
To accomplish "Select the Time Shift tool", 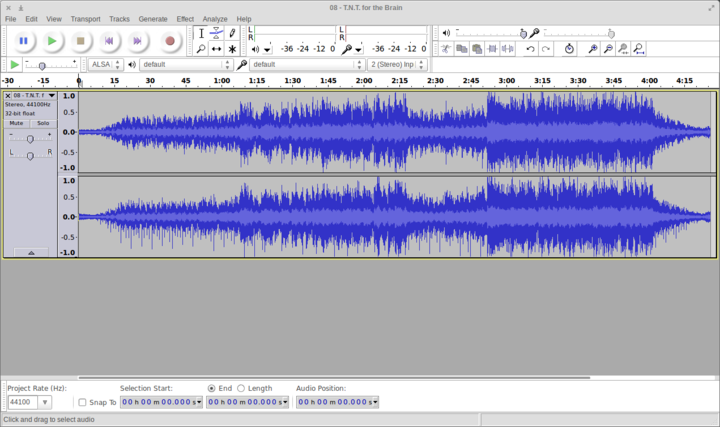I will click(x=216, y=49).
